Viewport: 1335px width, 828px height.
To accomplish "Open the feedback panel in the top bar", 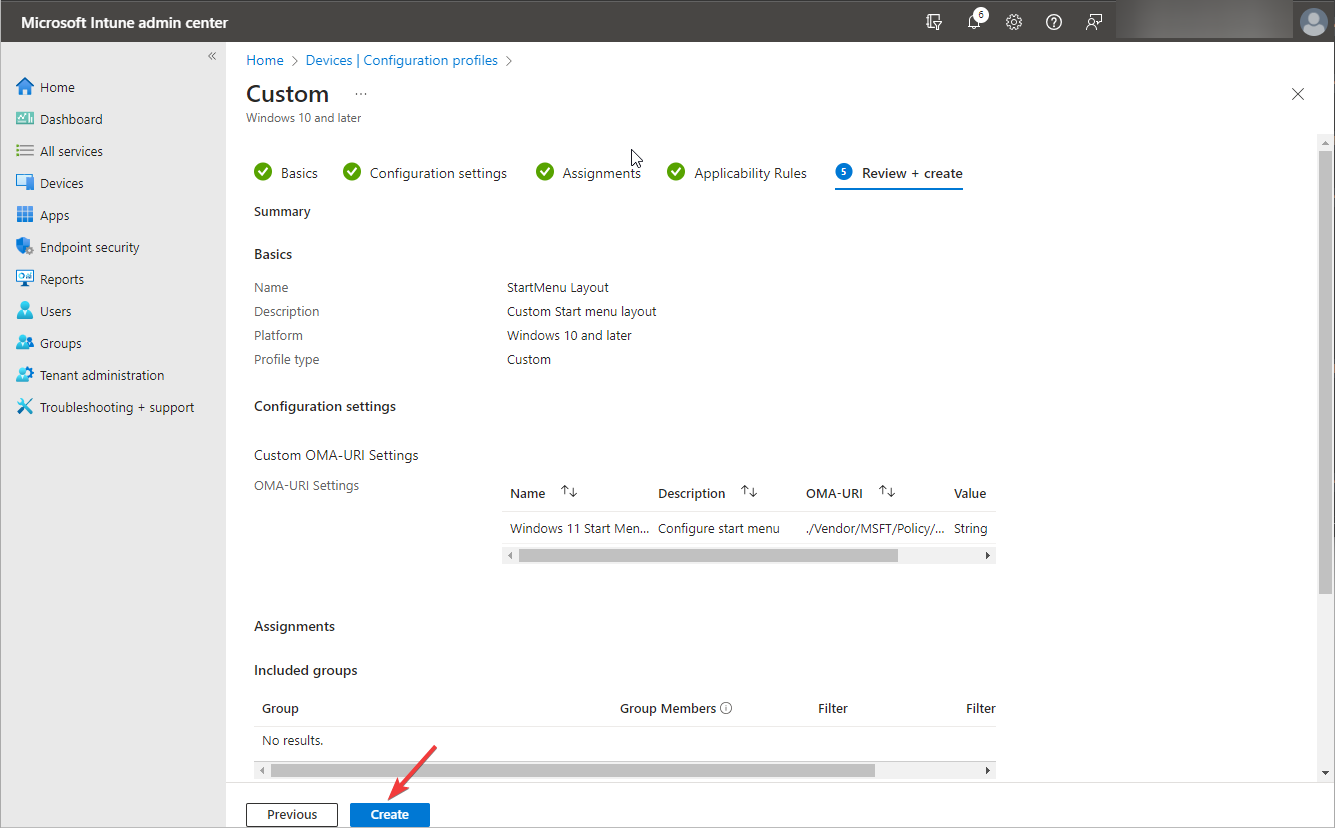I will pos(1093,21).
